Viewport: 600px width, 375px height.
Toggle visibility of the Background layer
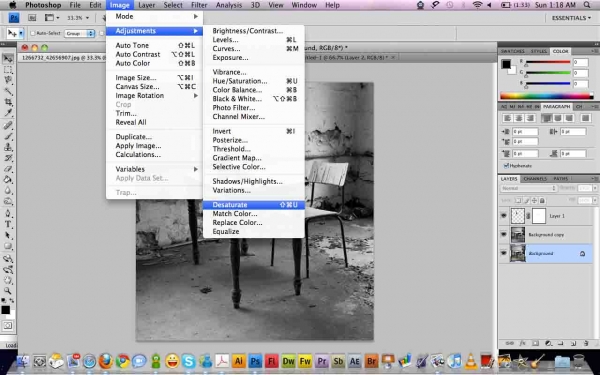pyautogui.click(x=504, y=253)
